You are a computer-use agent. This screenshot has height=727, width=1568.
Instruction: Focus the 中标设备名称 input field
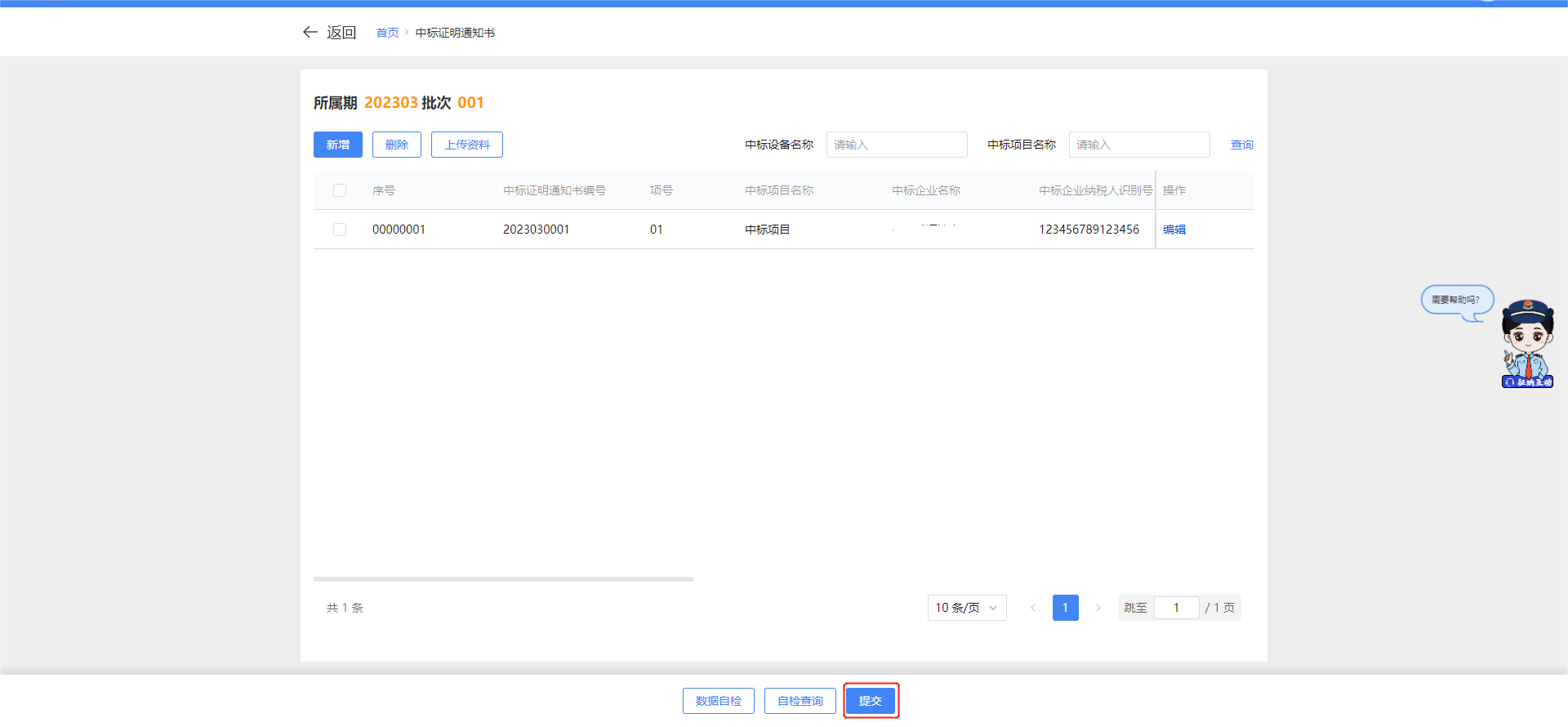tap(897, 145)
